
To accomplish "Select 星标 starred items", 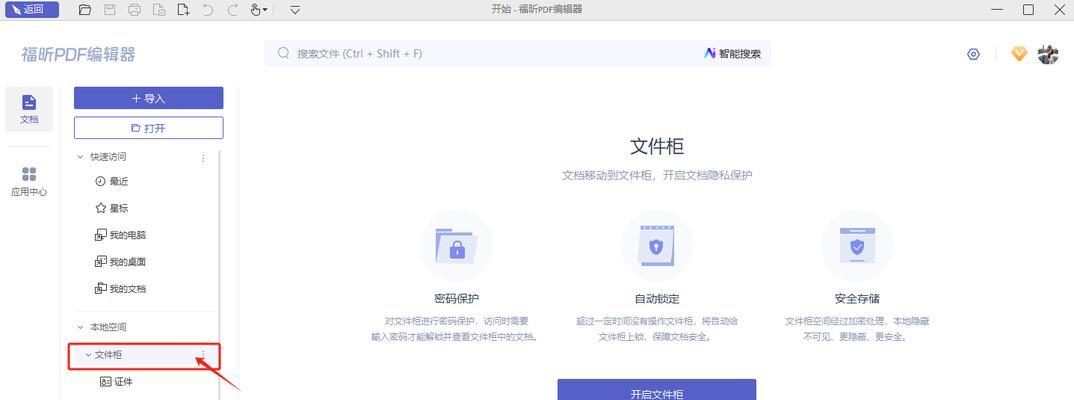I will [x=111, y=208].
